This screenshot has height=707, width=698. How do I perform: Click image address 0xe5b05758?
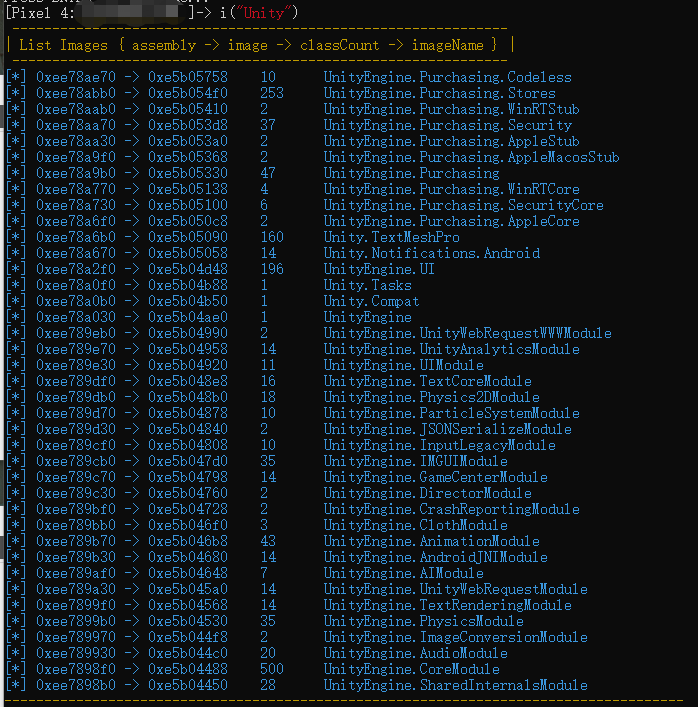pos(188,77)
